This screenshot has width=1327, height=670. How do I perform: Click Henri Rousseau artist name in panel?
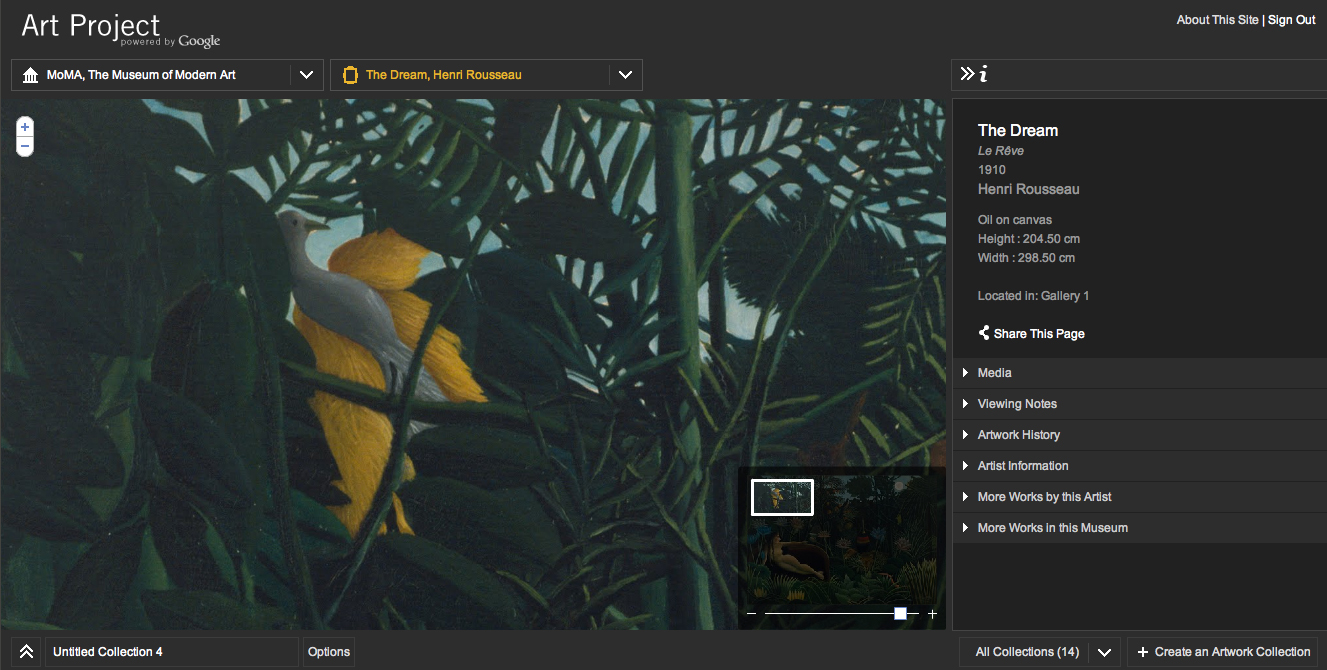1029,189
